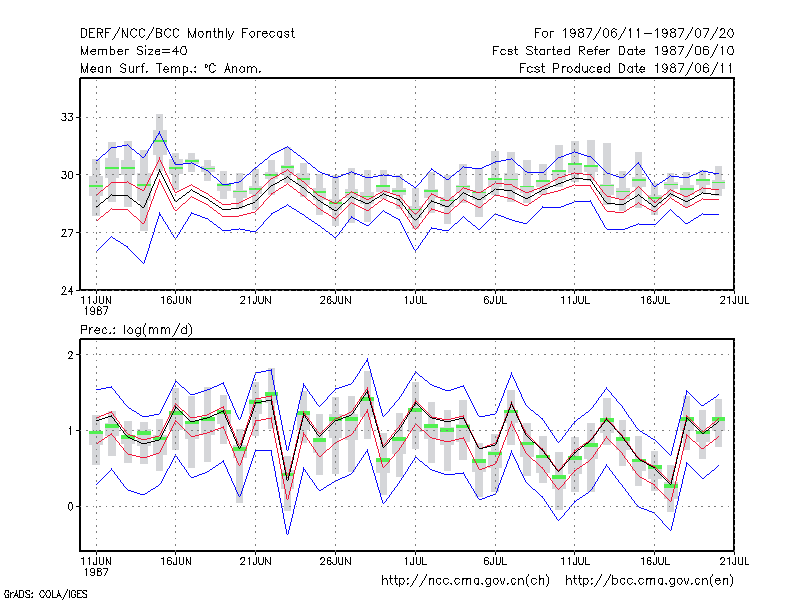Click the GrADS: COLA/IGES credit text
Screen dimensions: 800x600
(x=45, y=594)
